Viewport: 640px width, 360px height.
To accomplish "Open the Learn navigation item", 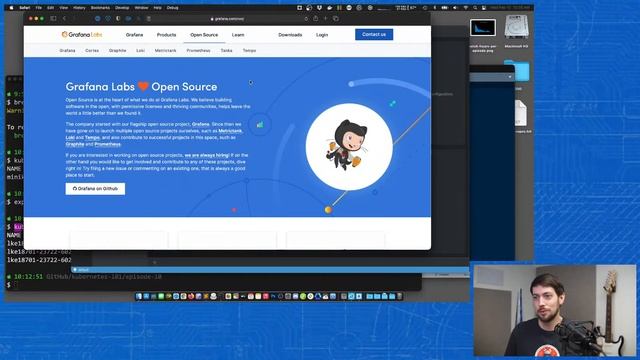I will point(238,35).
